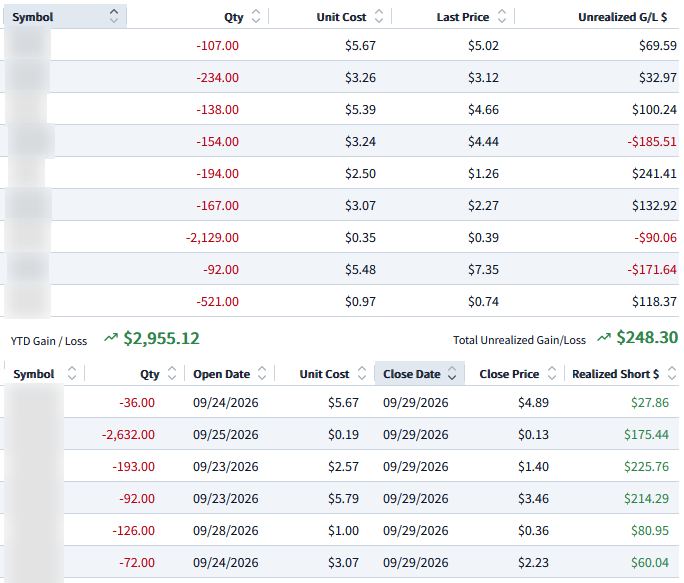The width and height of the screenshot is (684, 583).
Task: Click the unrealized gain $241.41
Action: [654, 174]
